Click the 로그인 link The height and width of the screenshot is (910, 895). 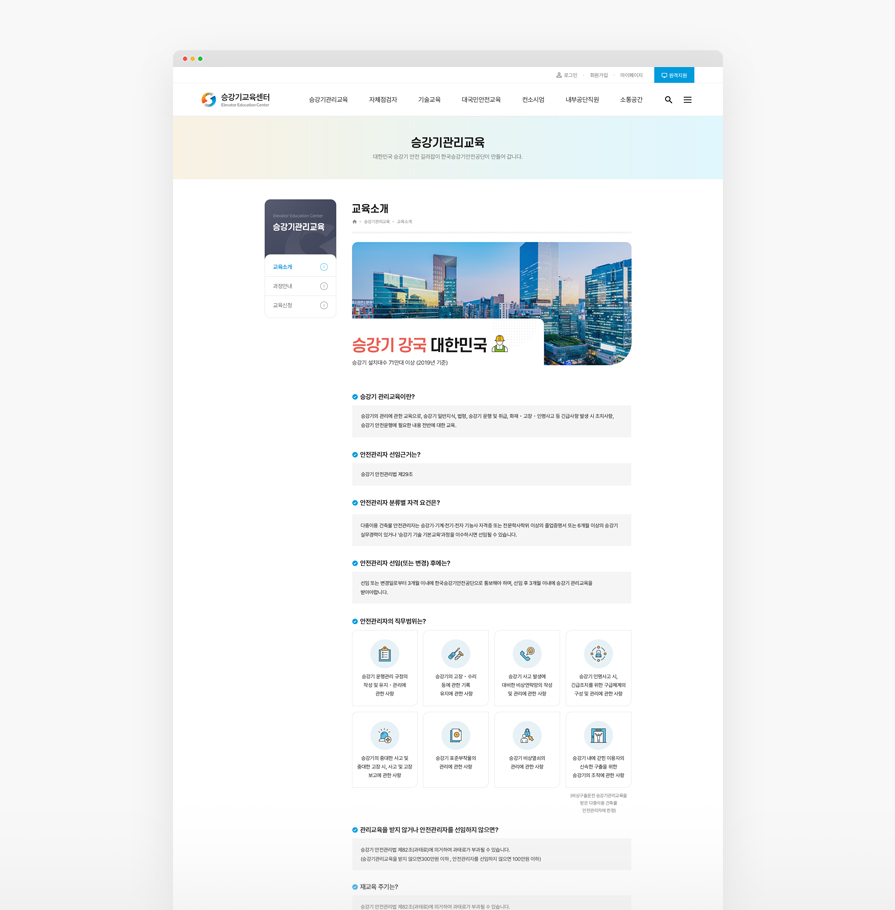pyautogui.click(x=567, y=75)
